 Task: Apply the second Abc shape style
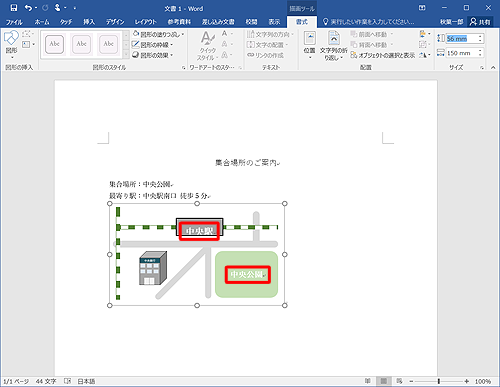coord(81,44)
